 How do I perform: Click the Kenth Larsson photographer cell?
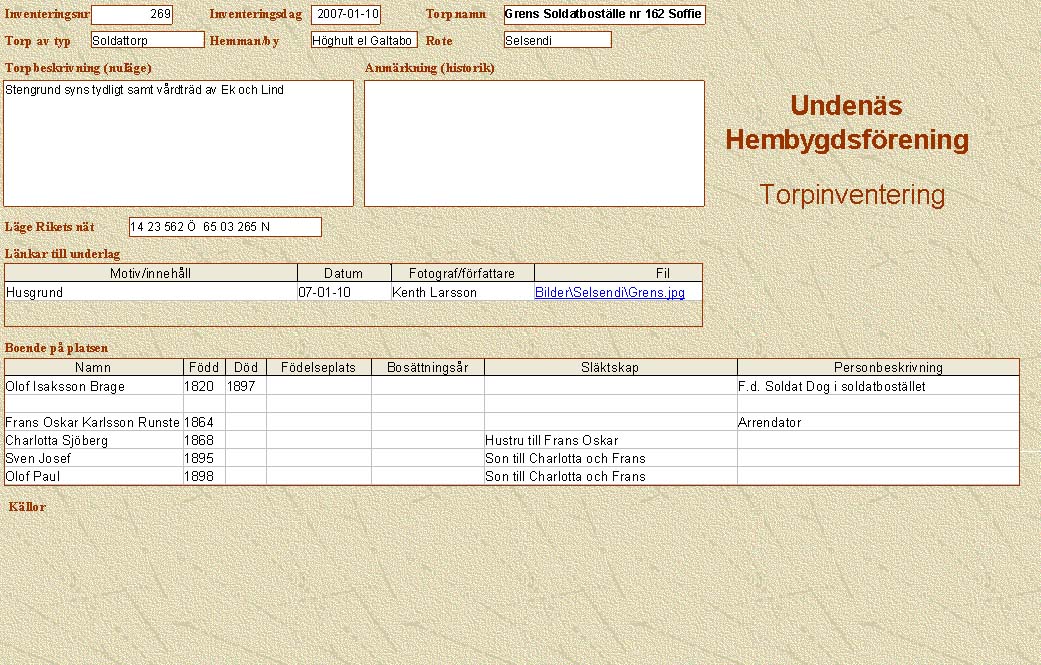click(x=462, y=293)
